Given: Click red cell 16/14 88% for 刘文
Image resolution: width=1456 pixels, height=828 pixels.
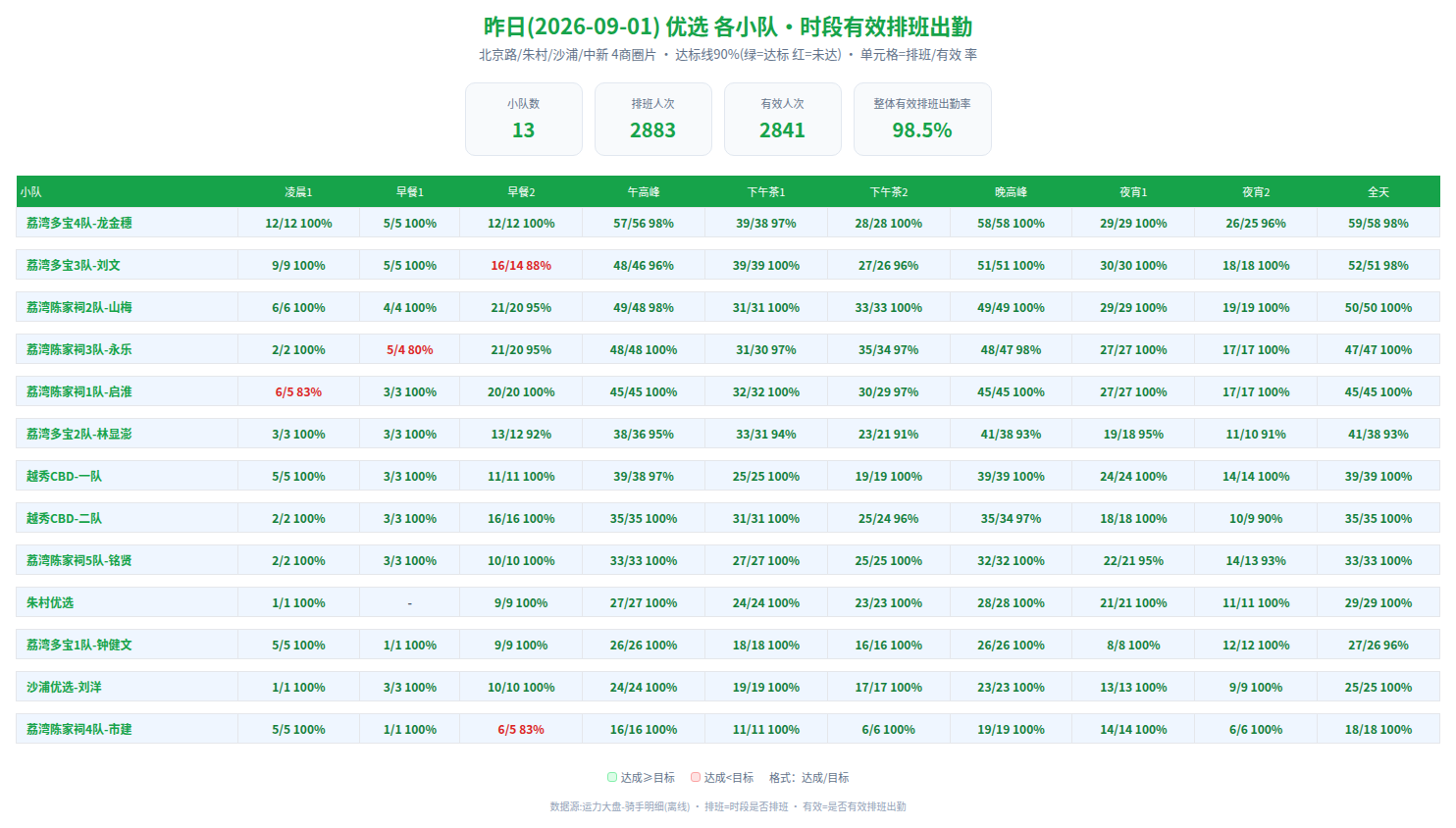Looking at the screenshot, I should [521, 265].
